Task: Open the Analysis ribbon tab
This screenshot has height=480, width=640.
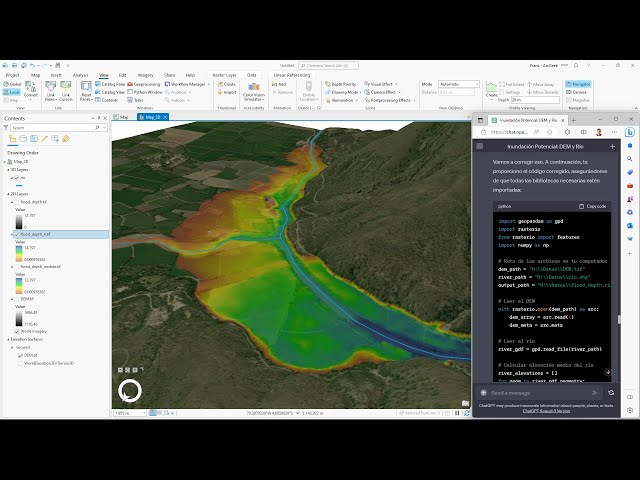Action: coord(80,75)
